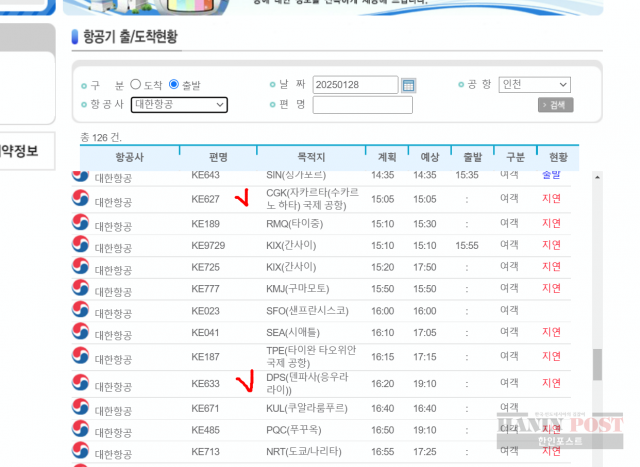This screenshot has height=467, width=640.
Task: Click the 지연 status for flight KE725
Action: (x=551, y=267)
